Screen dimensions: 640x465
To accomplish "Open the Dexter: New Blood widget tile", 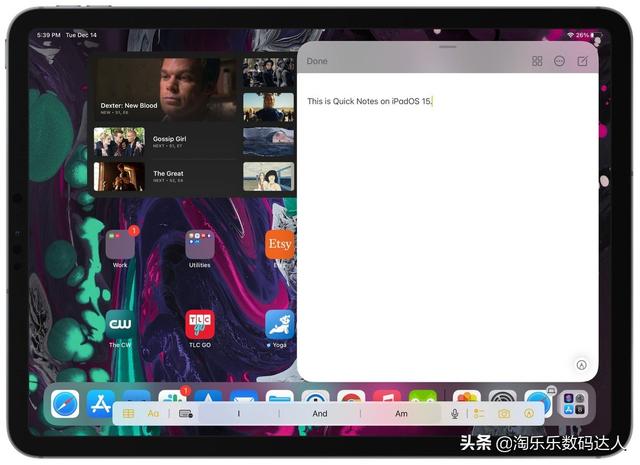I will tap(166, 89).
